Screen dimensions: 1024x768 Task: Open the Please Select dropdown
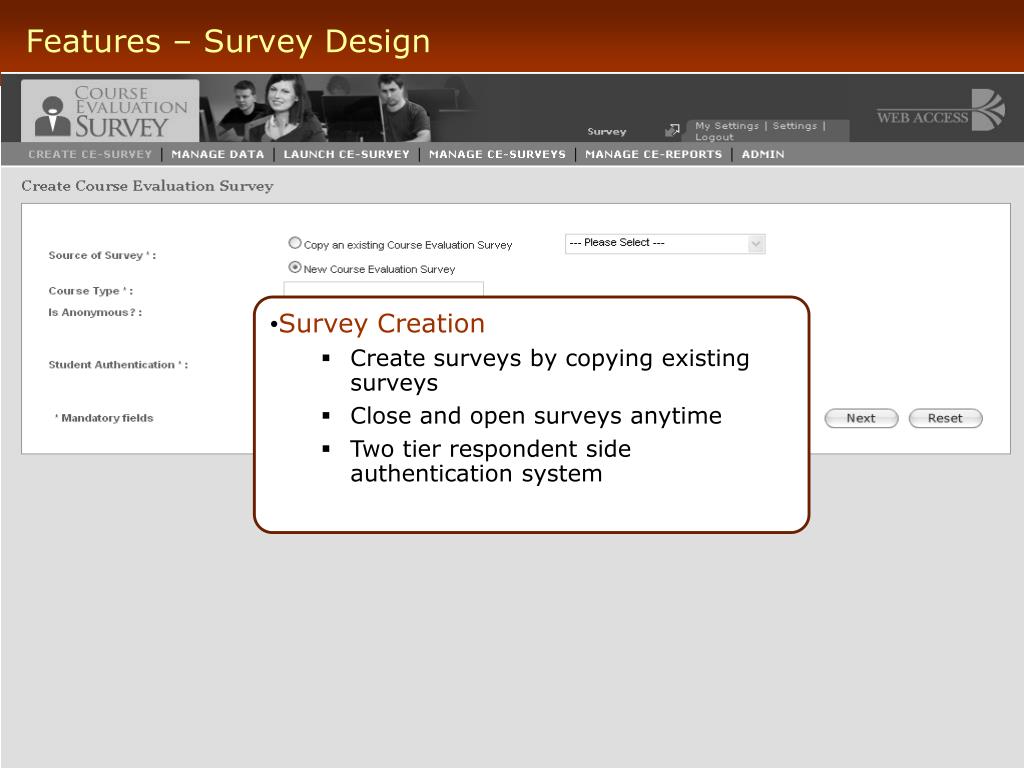click(665, 243)
